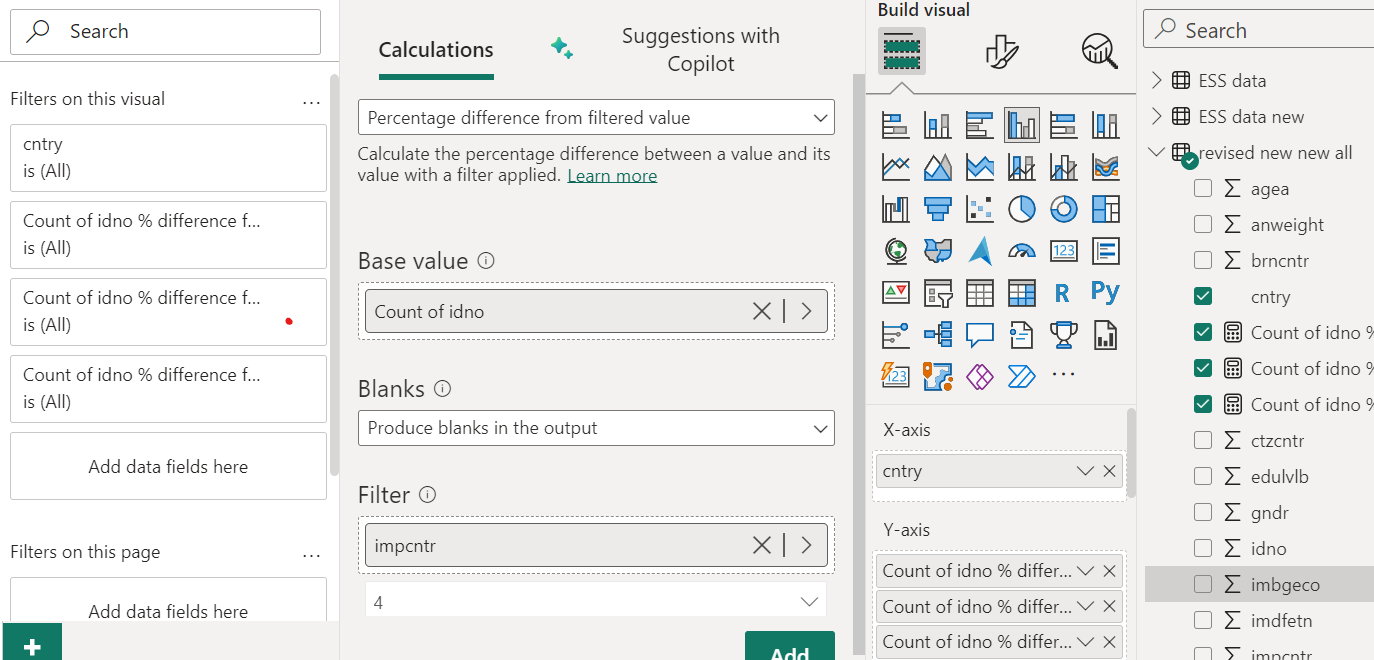Pick the Funnel chart visual
Viewport: 1374px width, 660px height.
tap(937, 209)
